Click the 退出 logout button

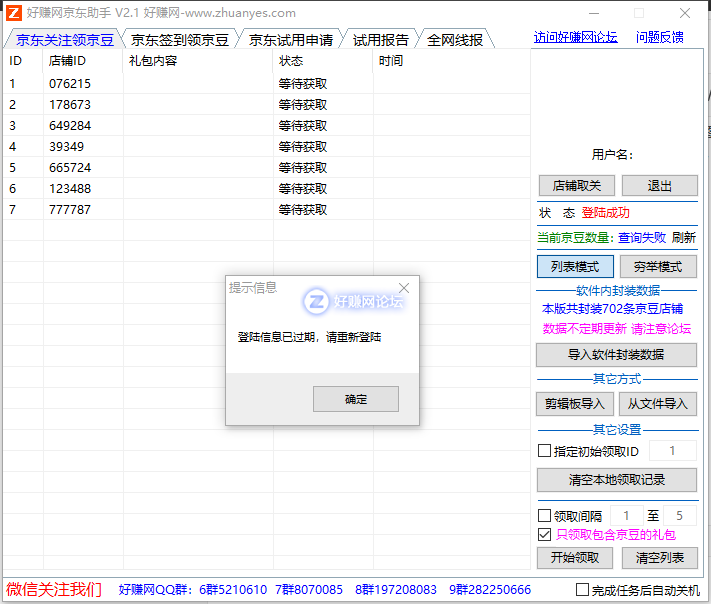[x=659, y=185]
